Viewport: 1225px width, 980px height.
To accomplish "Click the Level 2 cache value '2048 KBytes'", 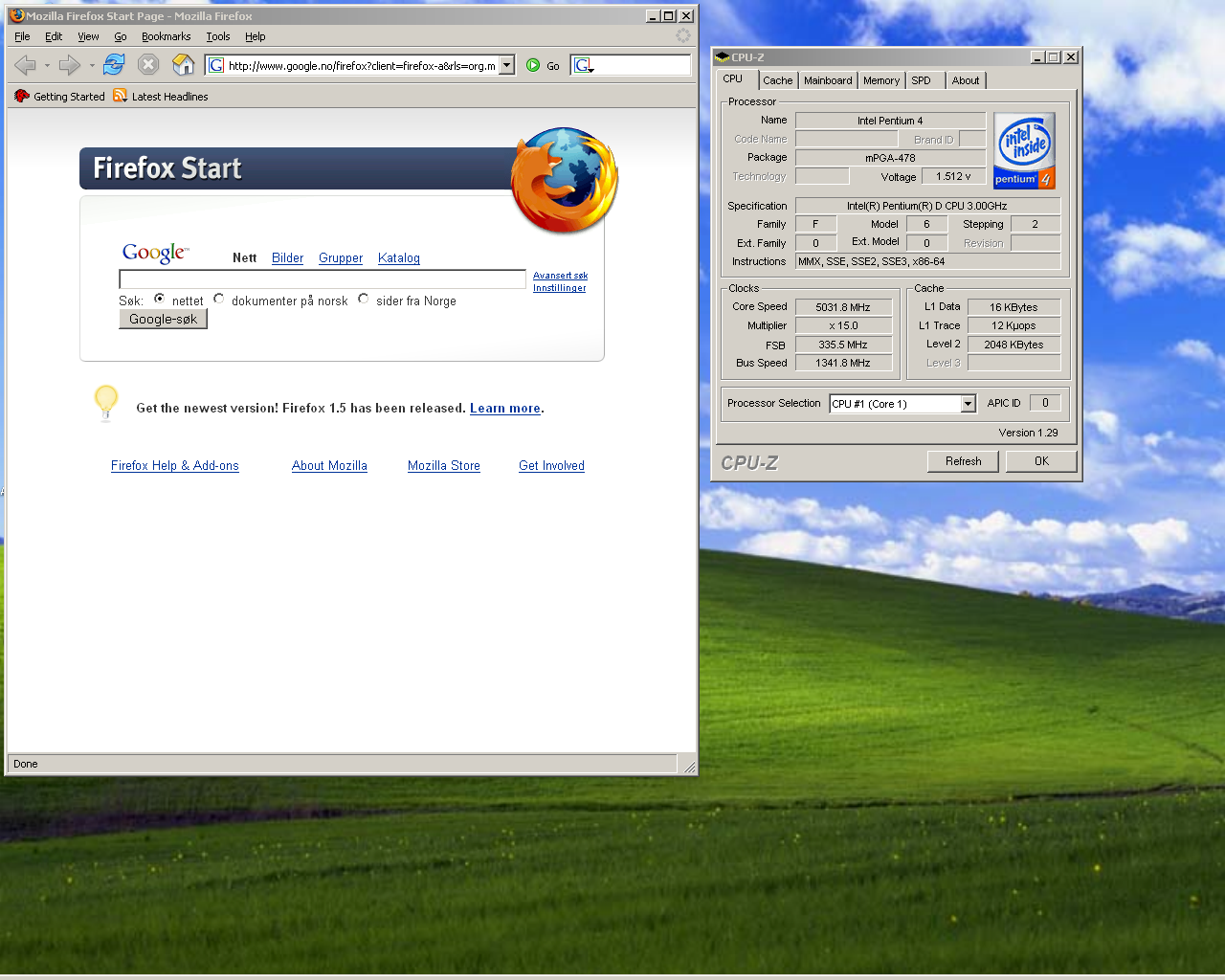I will click(1013, 345).
